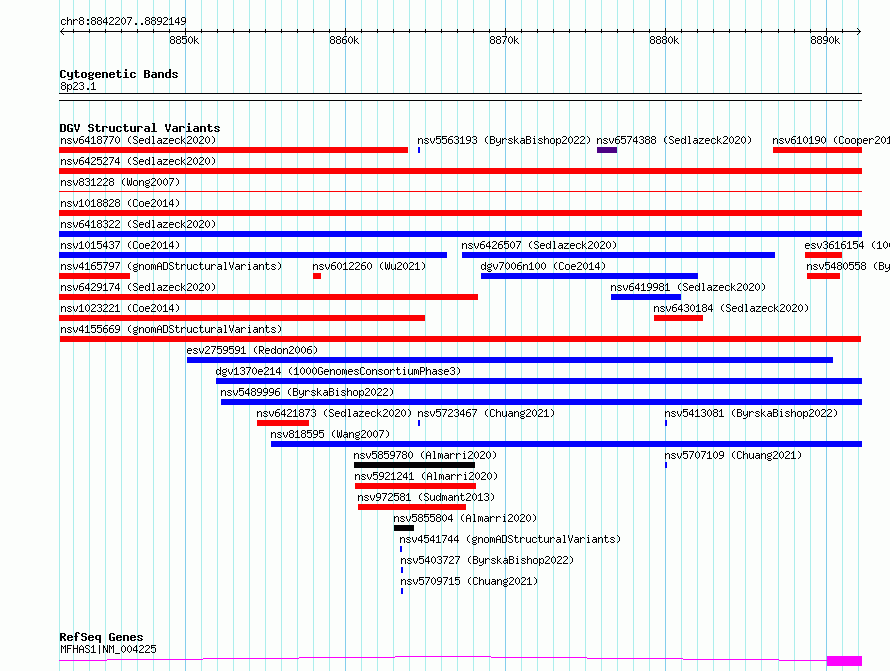Open nsv5403727 (ByrskaBishop2022) label
Viewport: 890px width, 671px height.
click(x=487, y=560)
